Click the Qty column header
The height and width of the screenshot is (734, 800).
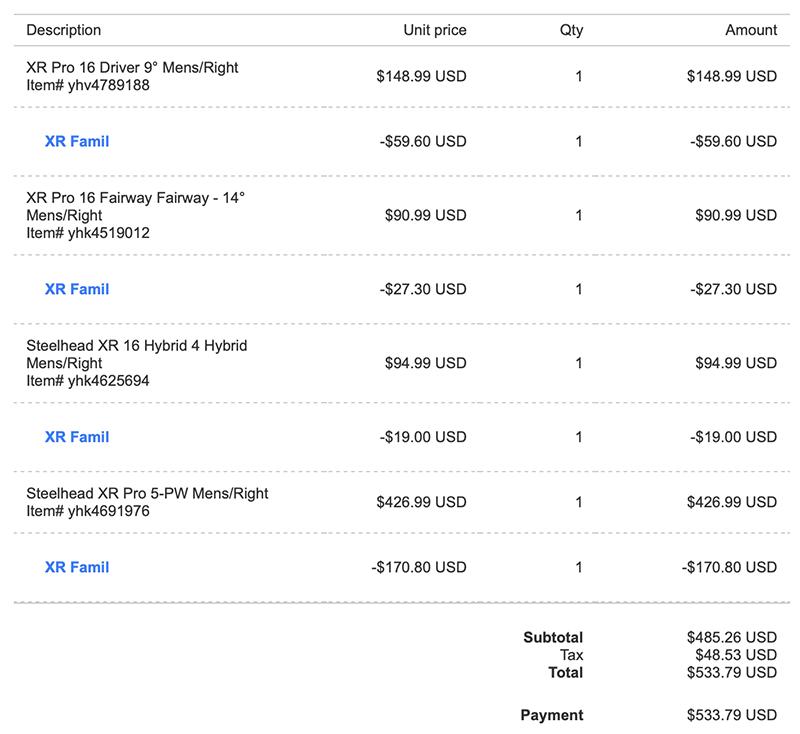click(x=571, y=30)
